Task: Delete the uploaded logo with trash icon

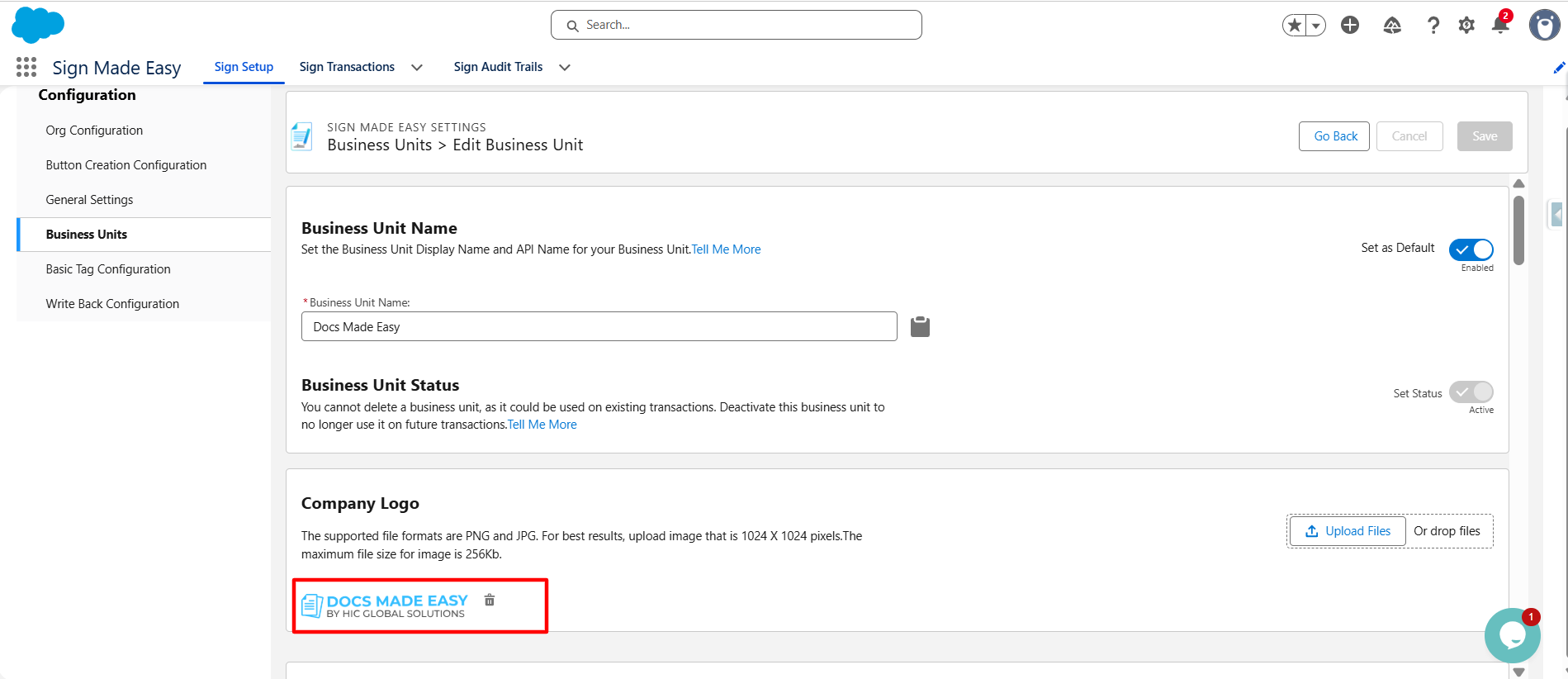Action: point(490,600)
